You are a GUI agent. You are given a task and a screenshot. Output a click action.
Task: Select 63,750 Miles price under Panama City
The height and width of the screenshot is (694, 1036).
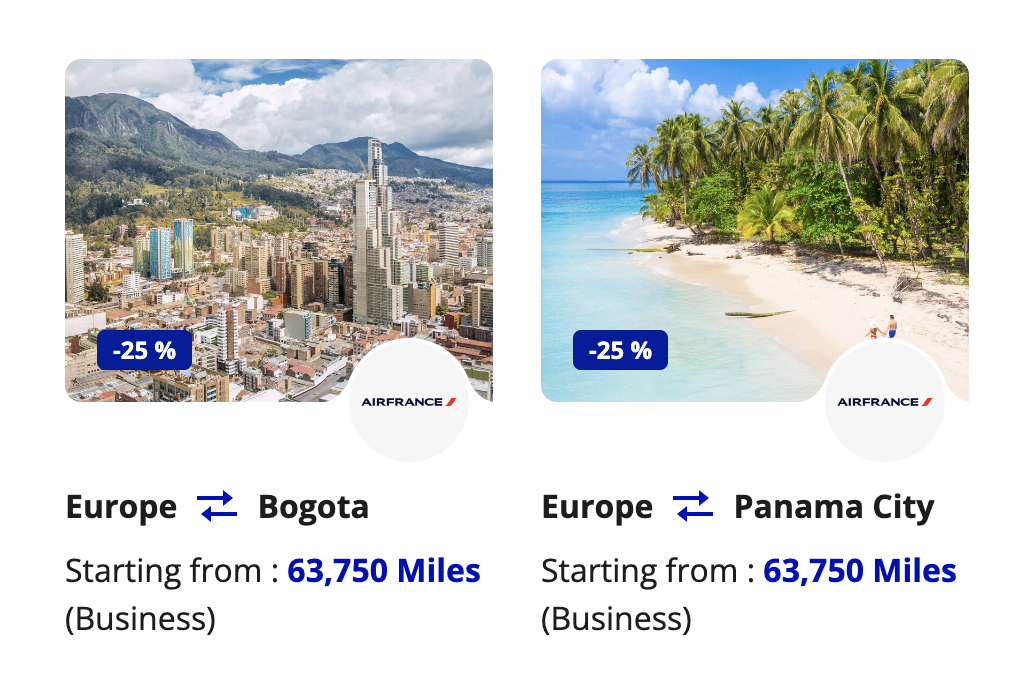860,571
